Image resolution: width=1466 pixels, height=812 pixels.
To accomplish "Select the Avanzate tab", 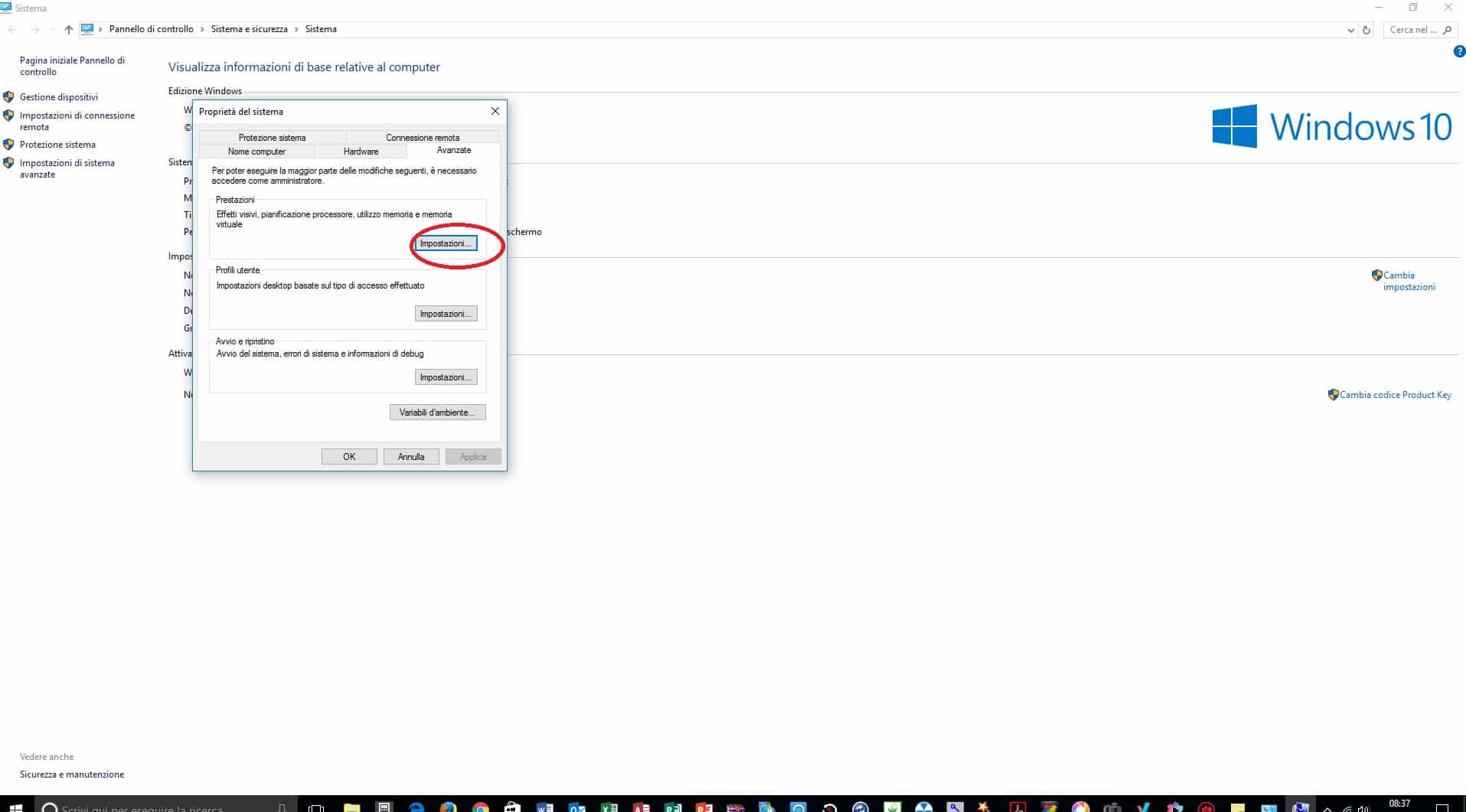I will tap(454, 151).
